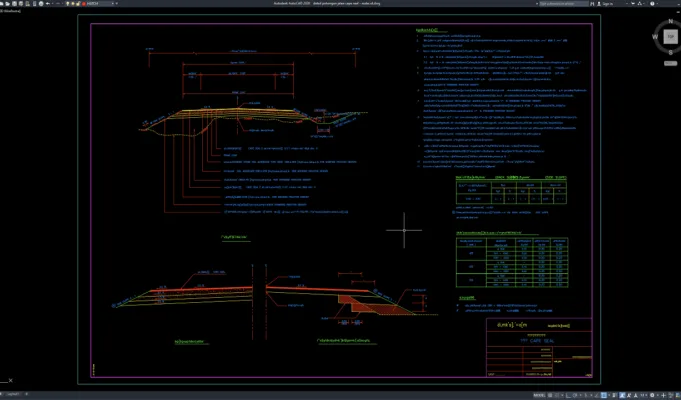The height and width of the screenshot is (400, 681).
Task: Click the N compass direction on ViewCube
Action: tap(671, 21)
